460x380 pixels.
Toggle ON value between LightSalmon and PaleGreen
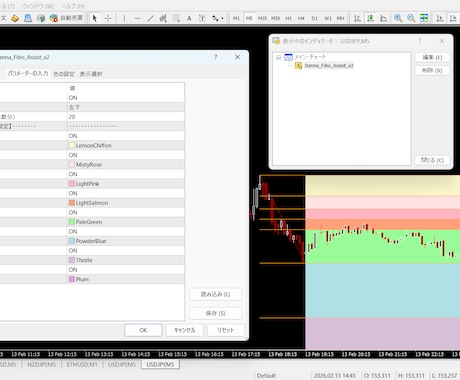126,212
